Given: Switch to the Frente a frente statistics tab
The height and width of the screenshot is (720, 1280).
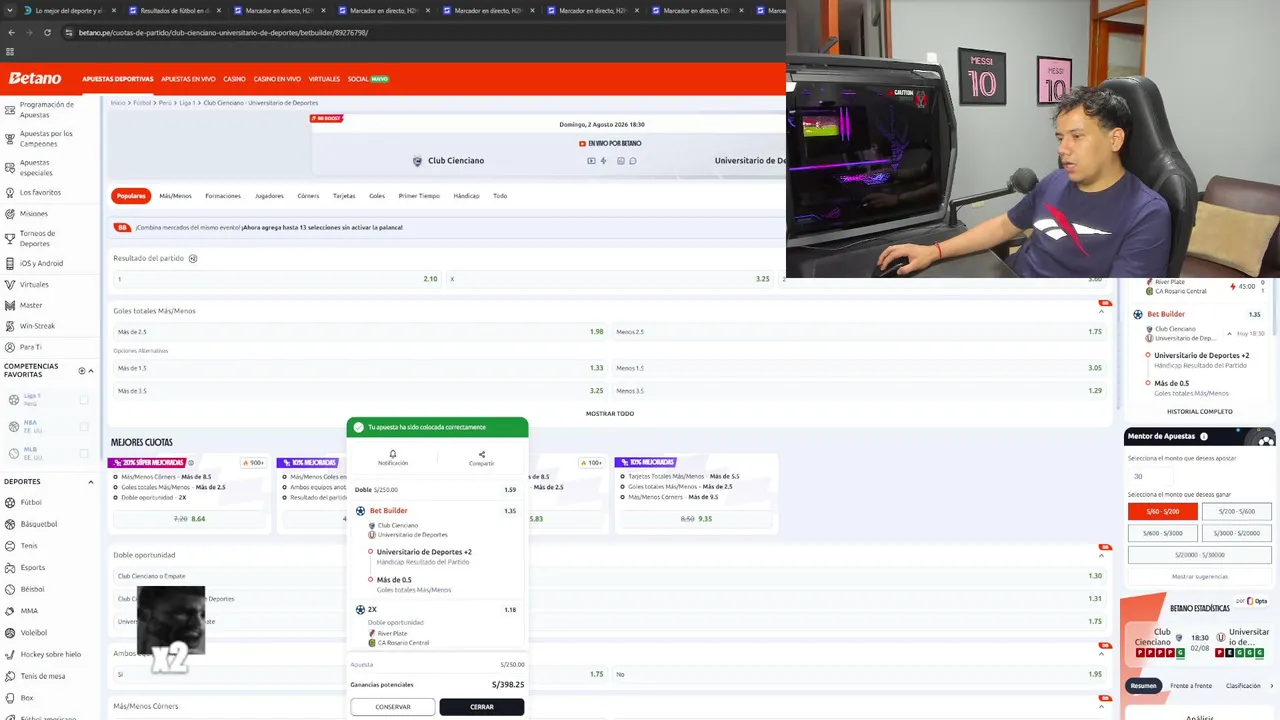Looking at the screenshot, I should point(1191,686).
